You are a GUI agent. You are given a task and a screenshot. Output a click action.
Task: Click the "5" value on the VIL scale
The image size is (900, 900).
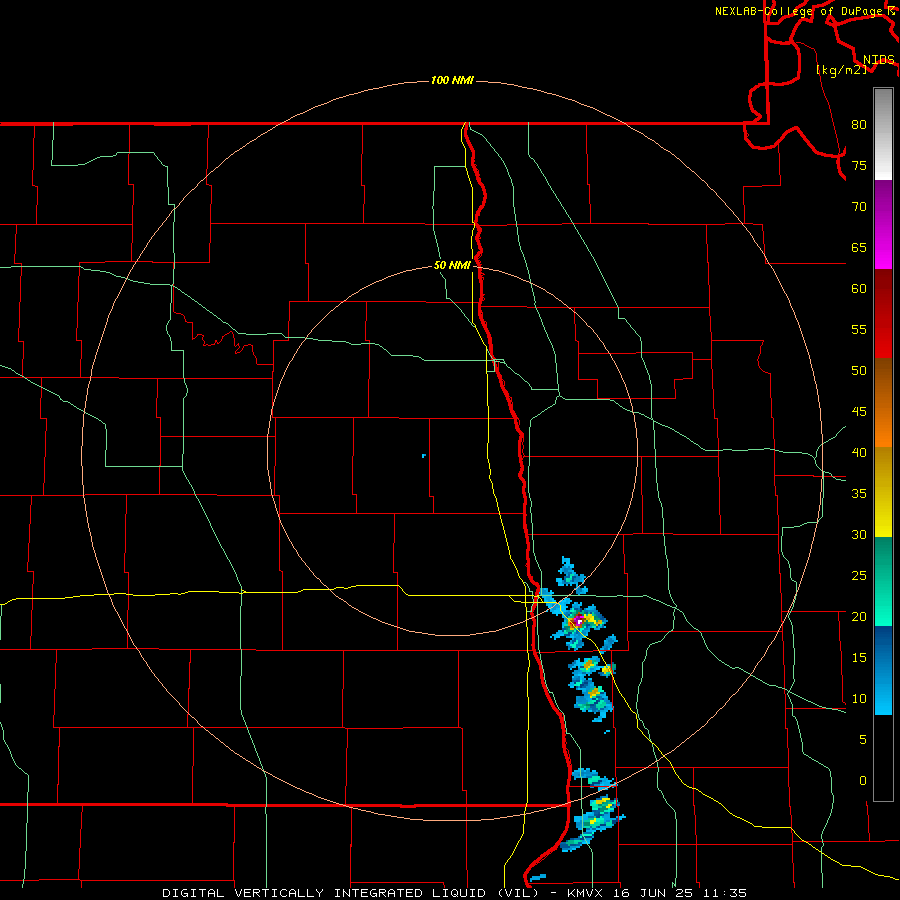[x=863, y=740]
